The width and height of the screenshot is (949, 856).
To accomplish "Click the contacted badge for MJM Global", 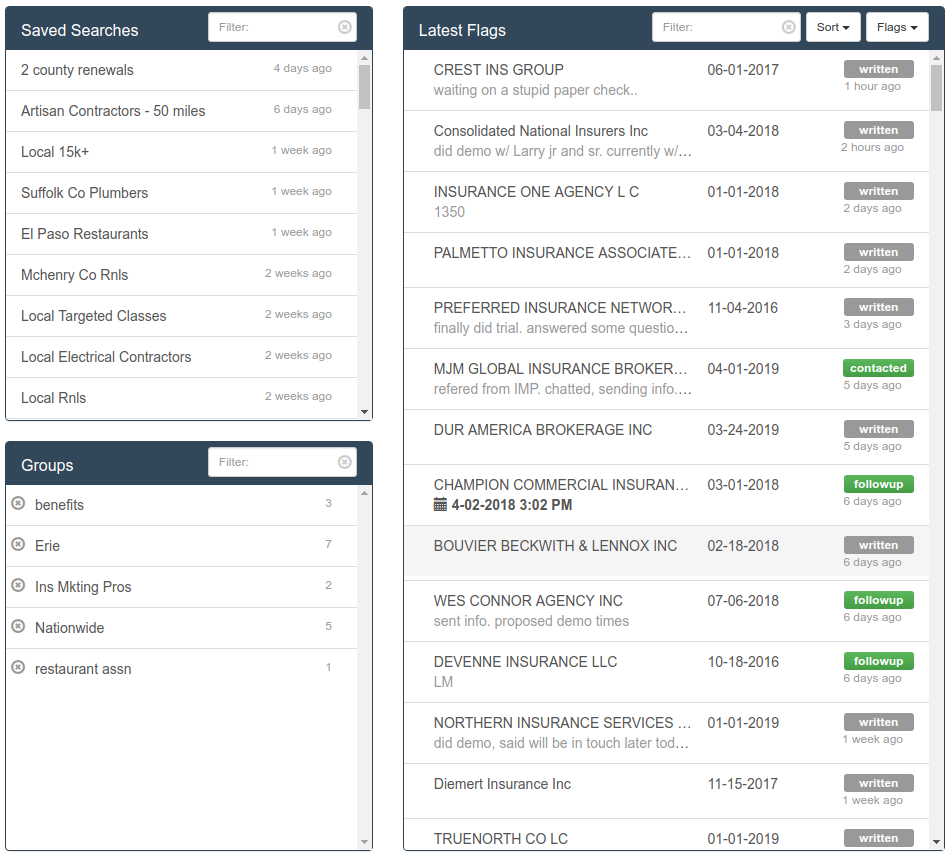I will coord(878,368).
